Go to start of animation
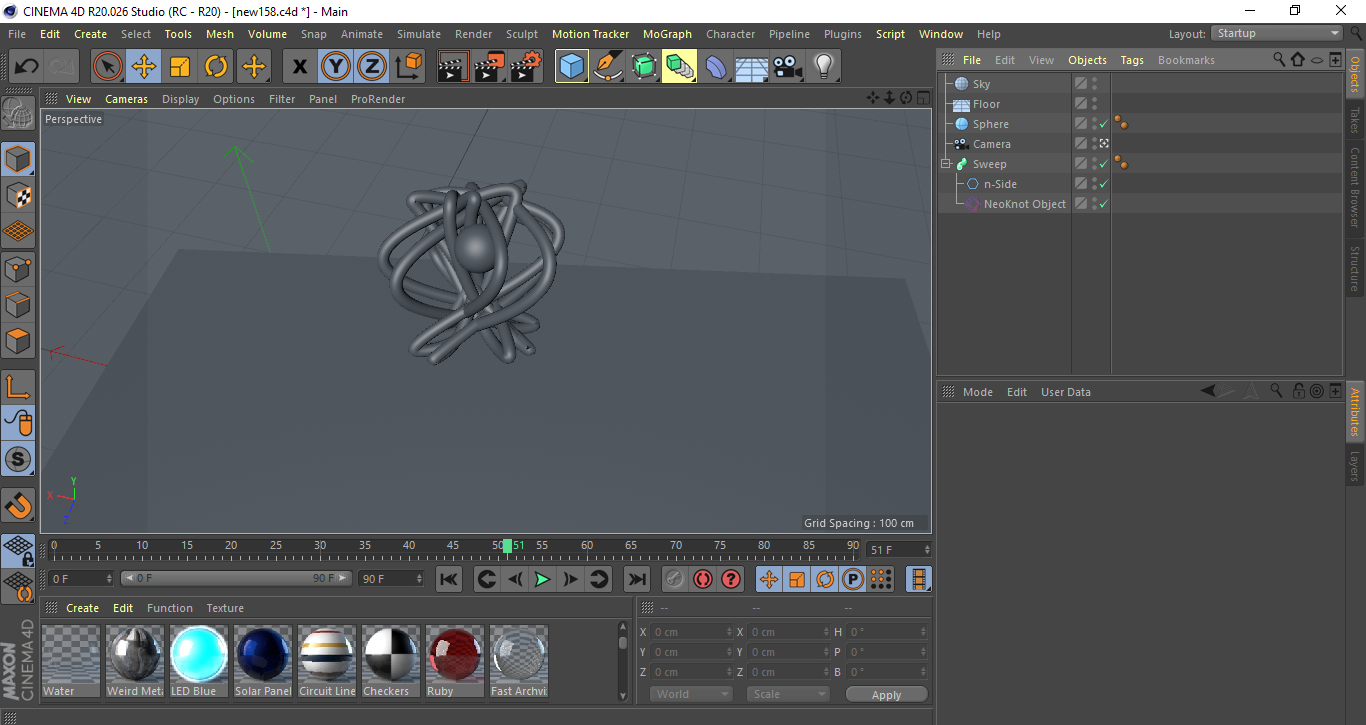 tap(449, 579)
